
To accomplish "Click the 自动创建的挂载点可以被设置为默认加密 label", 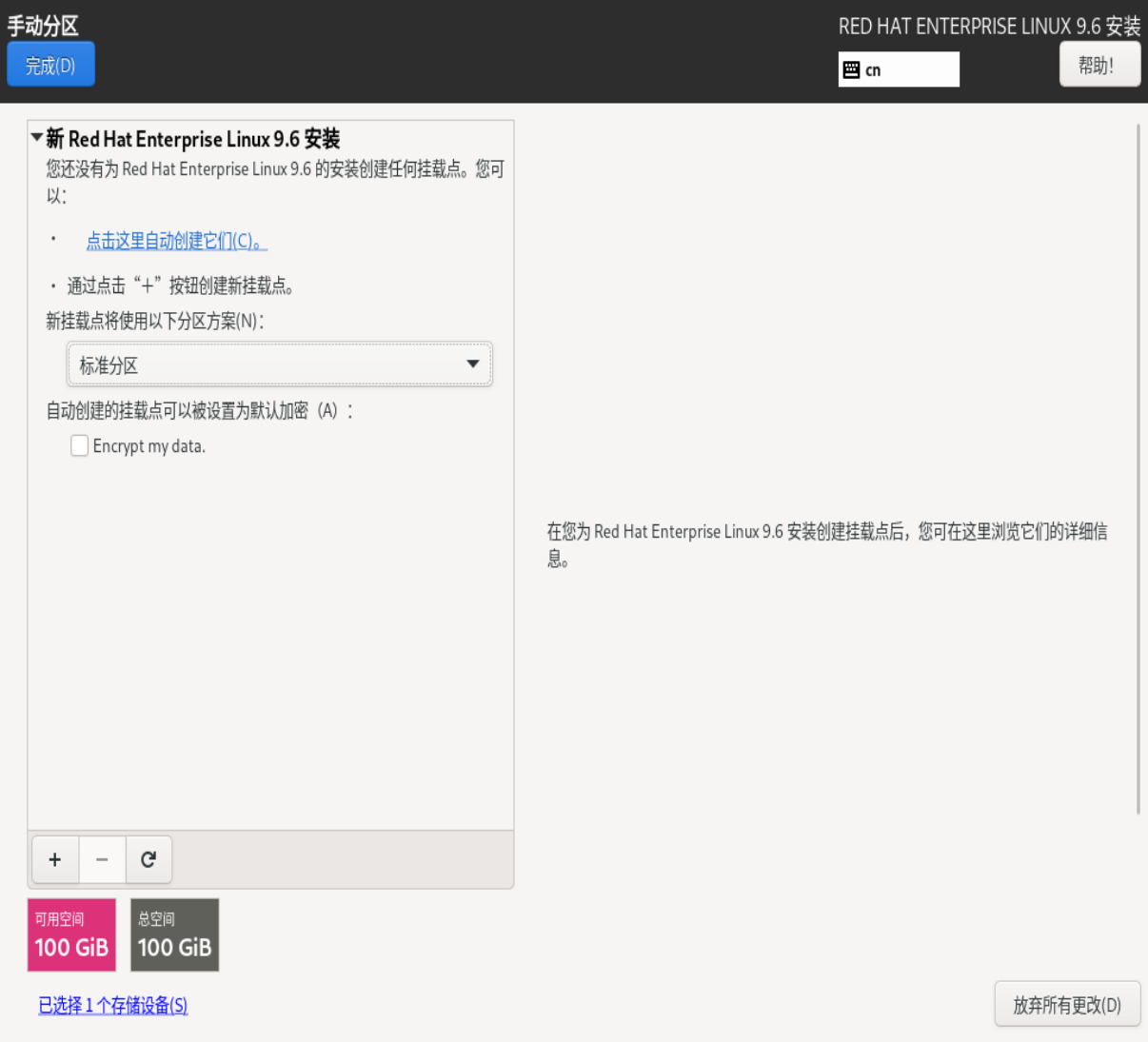I will tap(200, 410).
